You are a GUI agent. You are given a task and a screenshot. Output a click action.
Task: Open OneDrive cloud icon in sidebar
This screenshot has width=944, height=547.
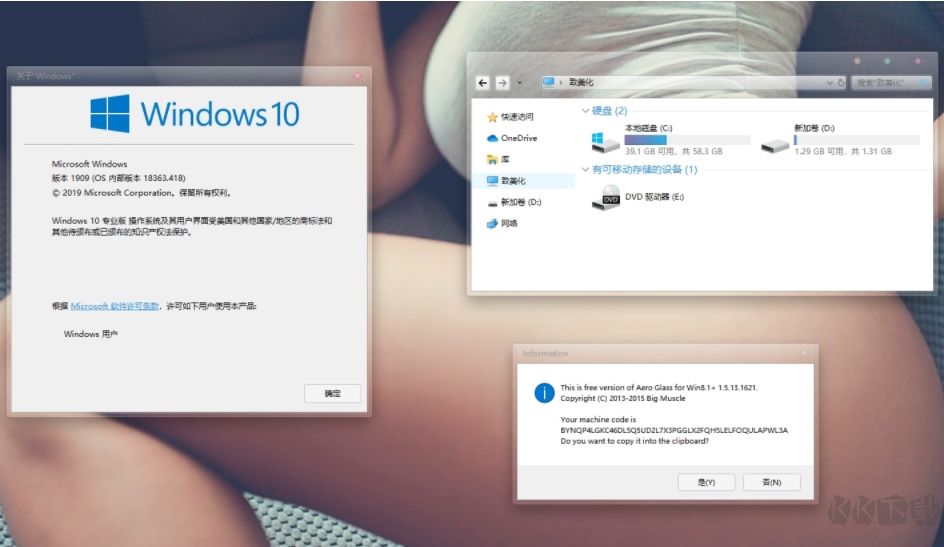point(492,138)
